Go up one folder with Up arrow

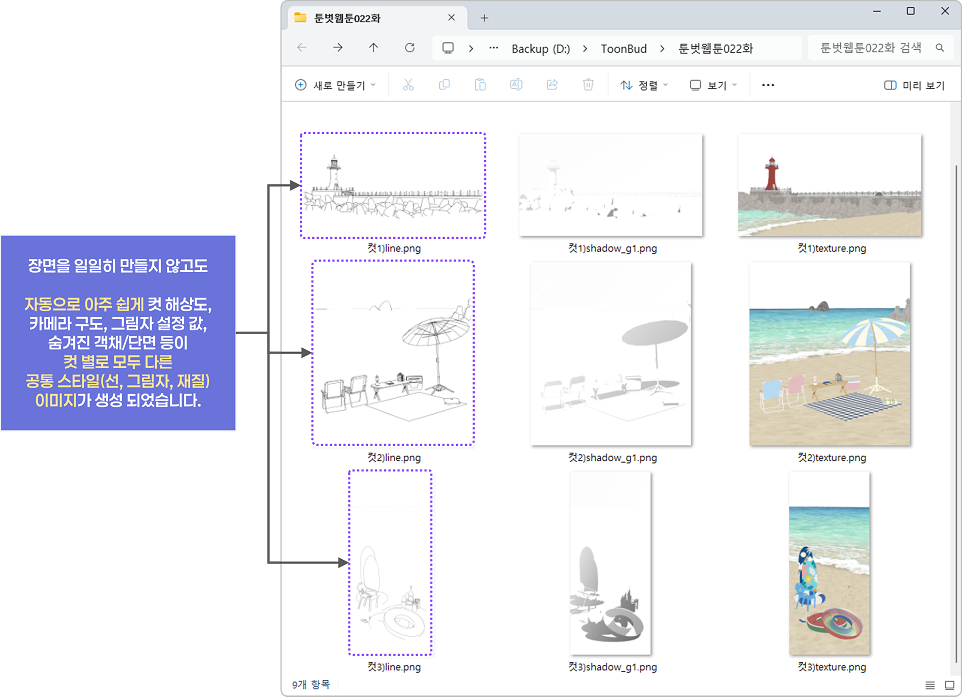tap(373, 48)
